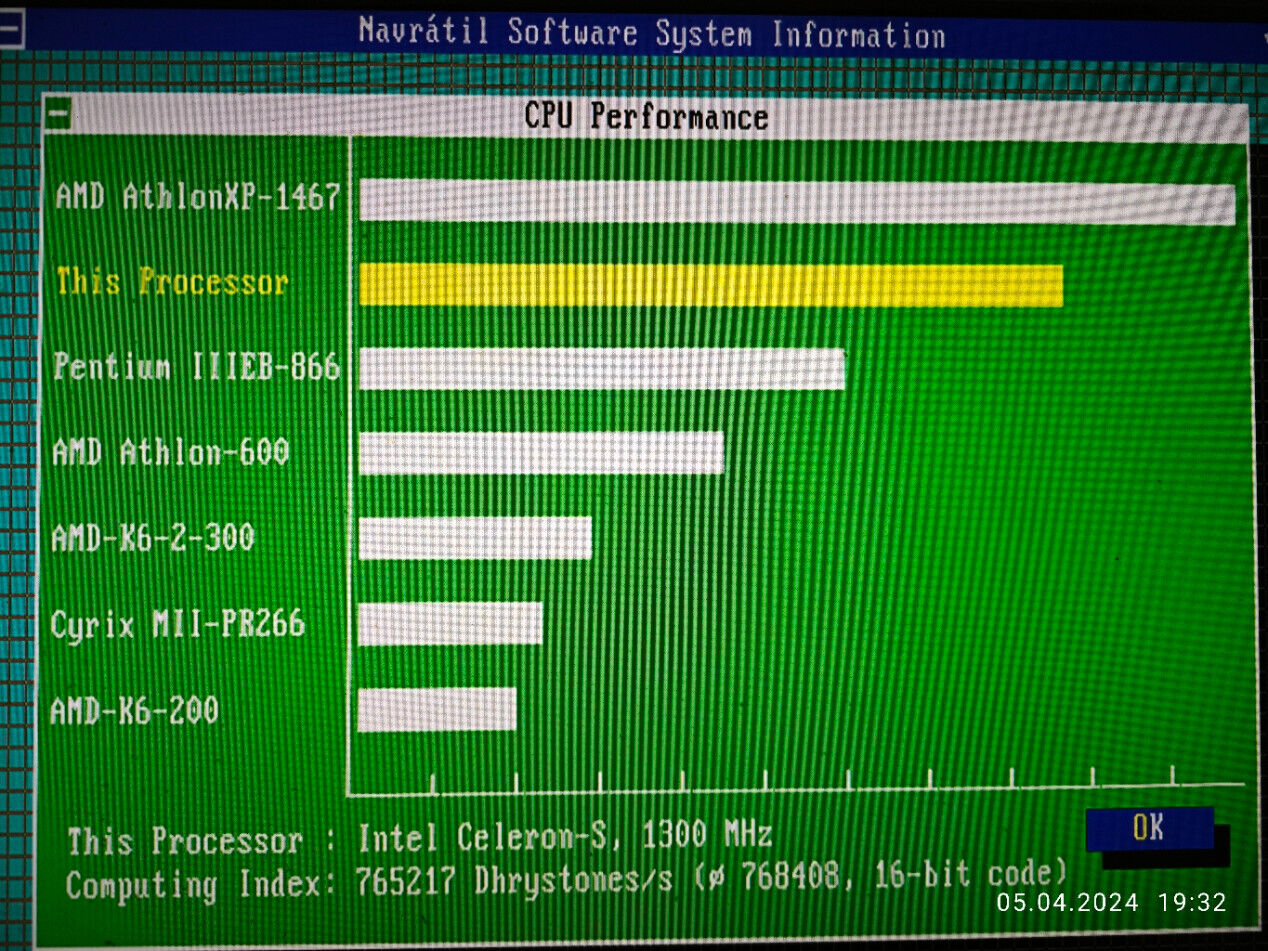Viewport: 1268px width, 951px height.
Task: Click the 'CPU Performance' title bar
Action: [646, 116]
